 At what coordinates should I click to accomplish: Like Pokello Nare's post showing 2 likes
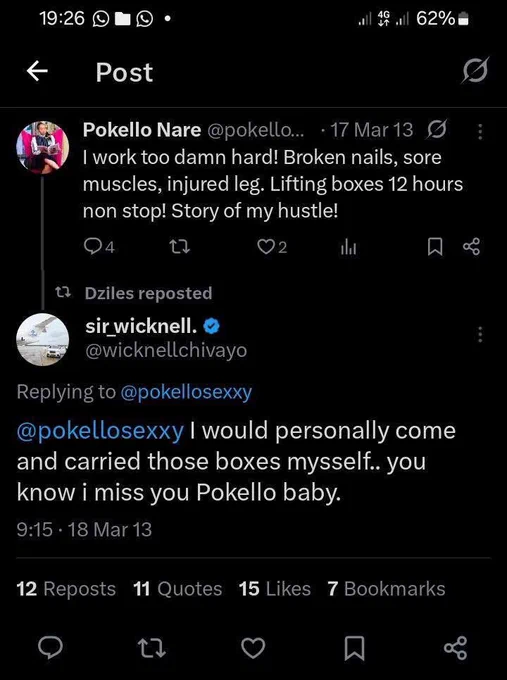(x=272, y=247)
